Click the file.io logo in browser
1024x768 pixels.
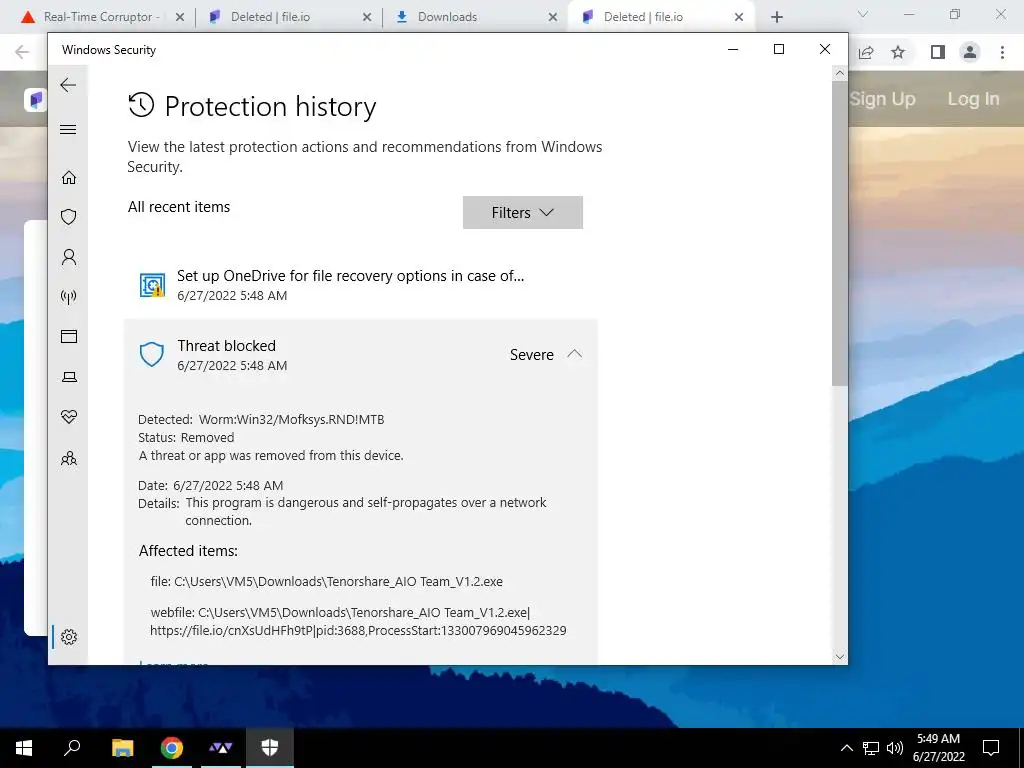(36, 99)
